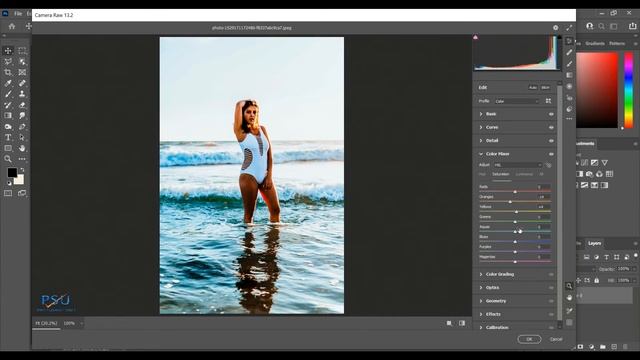The width and height of the screenshot is (640, 360).
Task: Expand the Effects panel
Action: click(481, 314)
